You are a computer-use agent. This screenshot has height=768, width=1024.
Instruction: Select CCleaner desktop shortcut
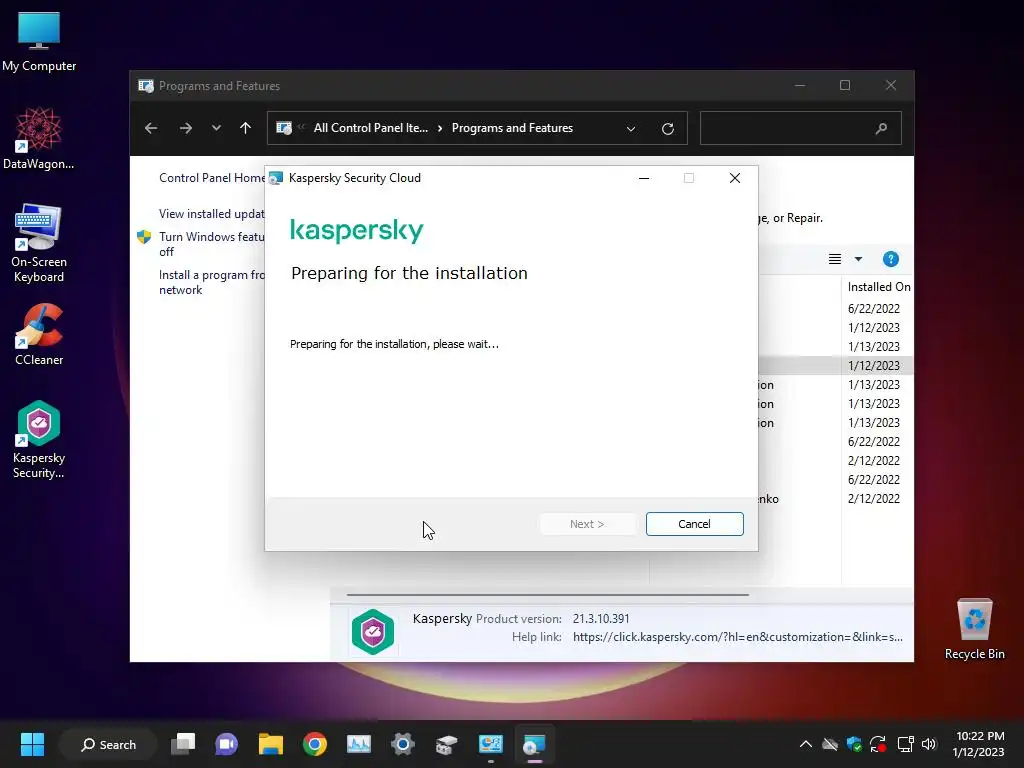coord(39,334)
